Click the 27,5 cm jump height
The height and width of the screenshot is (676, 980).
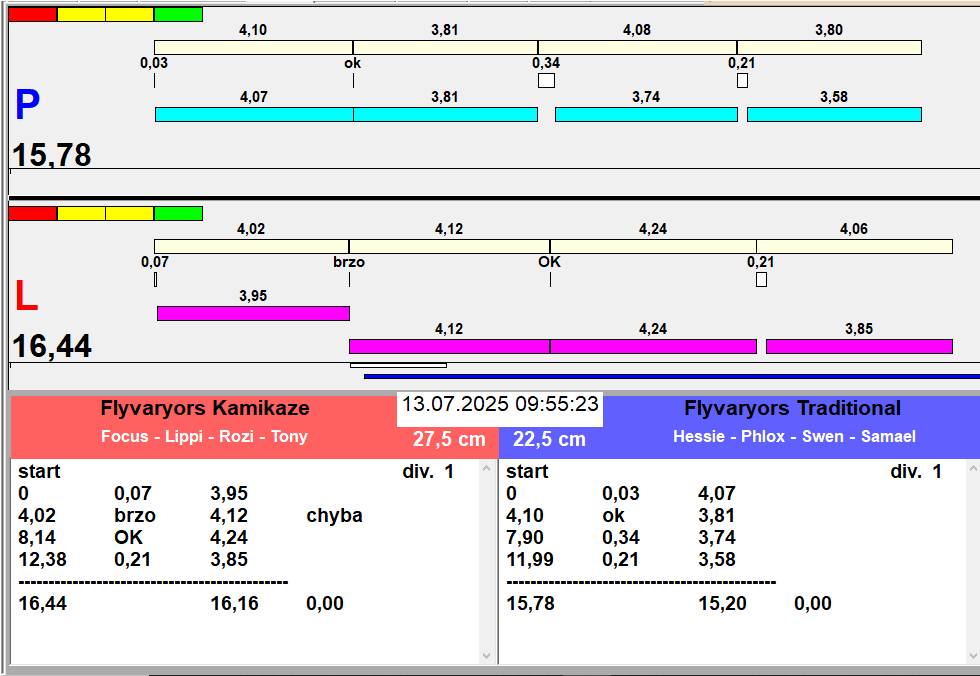click(x=449, y=439)
